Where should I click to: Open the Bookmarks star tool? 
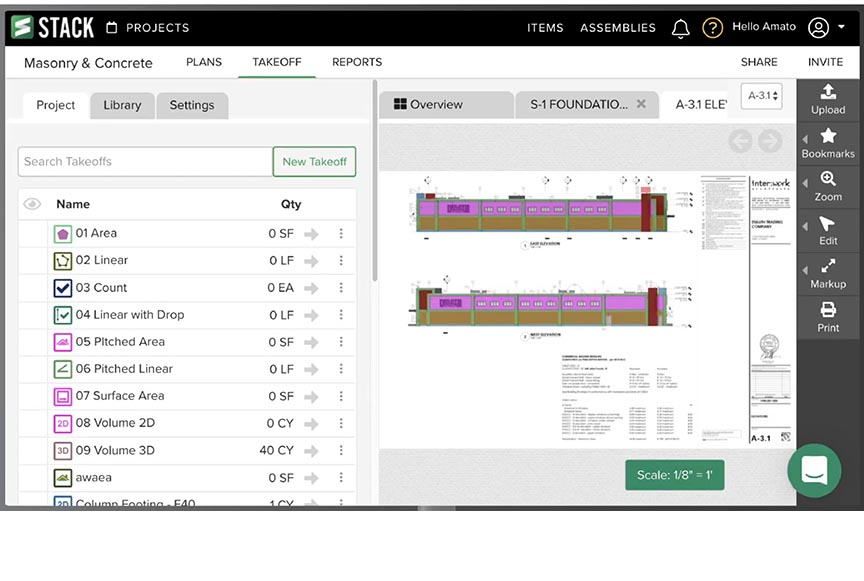[828, 143]
